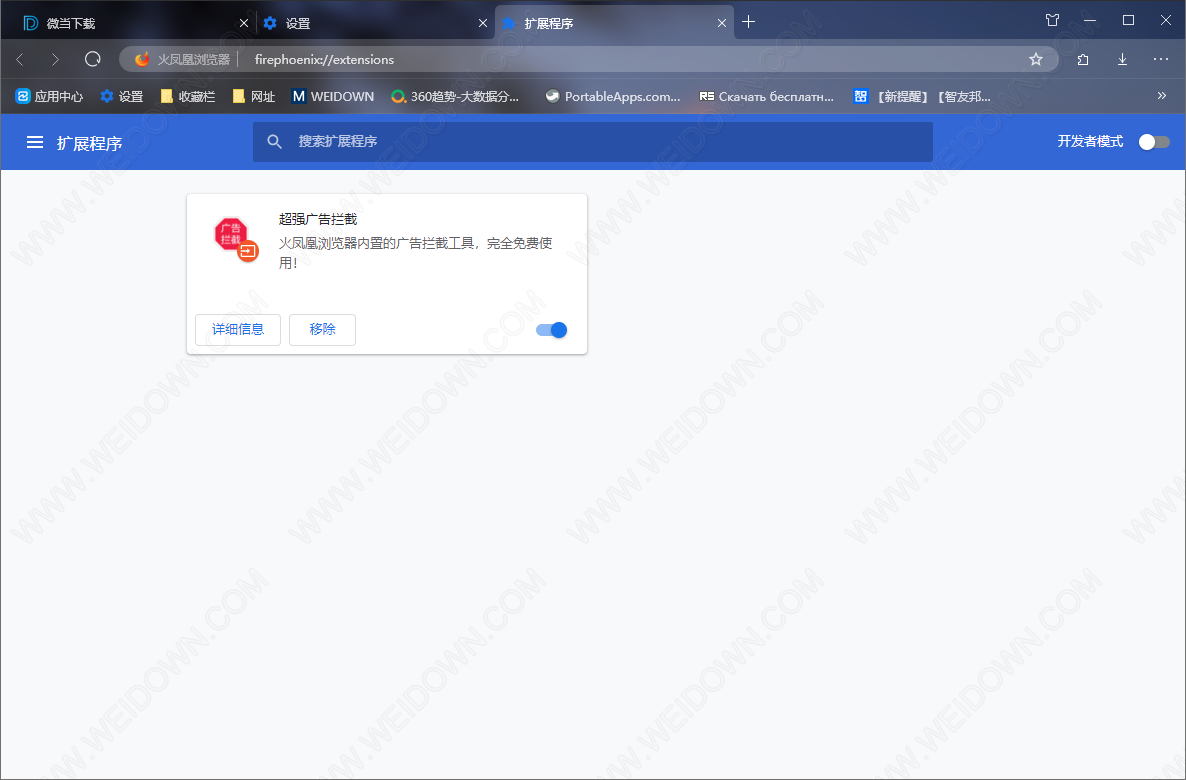Screen dimensions: 1186x780
Task: Go back using the back arrow
Action: point(20,59)
